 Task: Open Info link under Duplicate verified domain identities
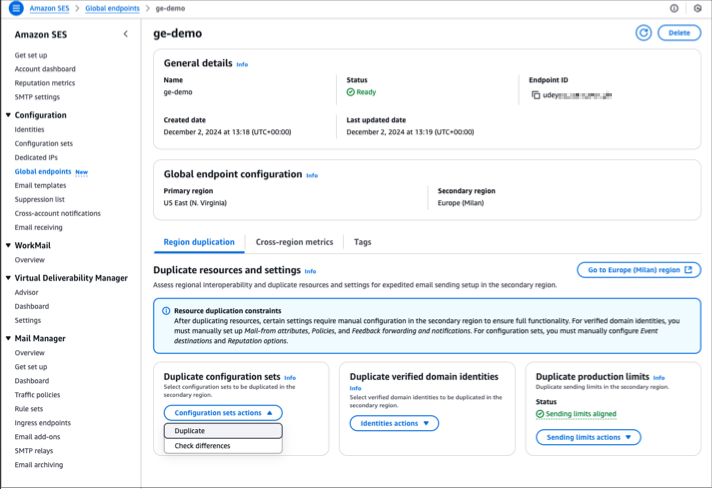(x=356, y=388)
